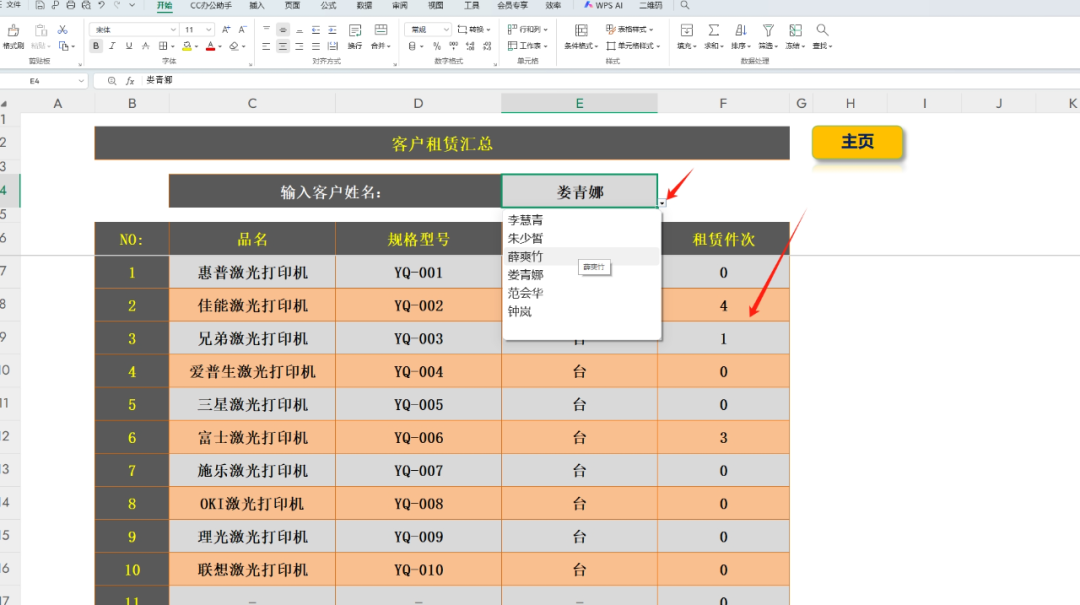
Task: Click the thousands separator icon
Action: pos(453,46)
